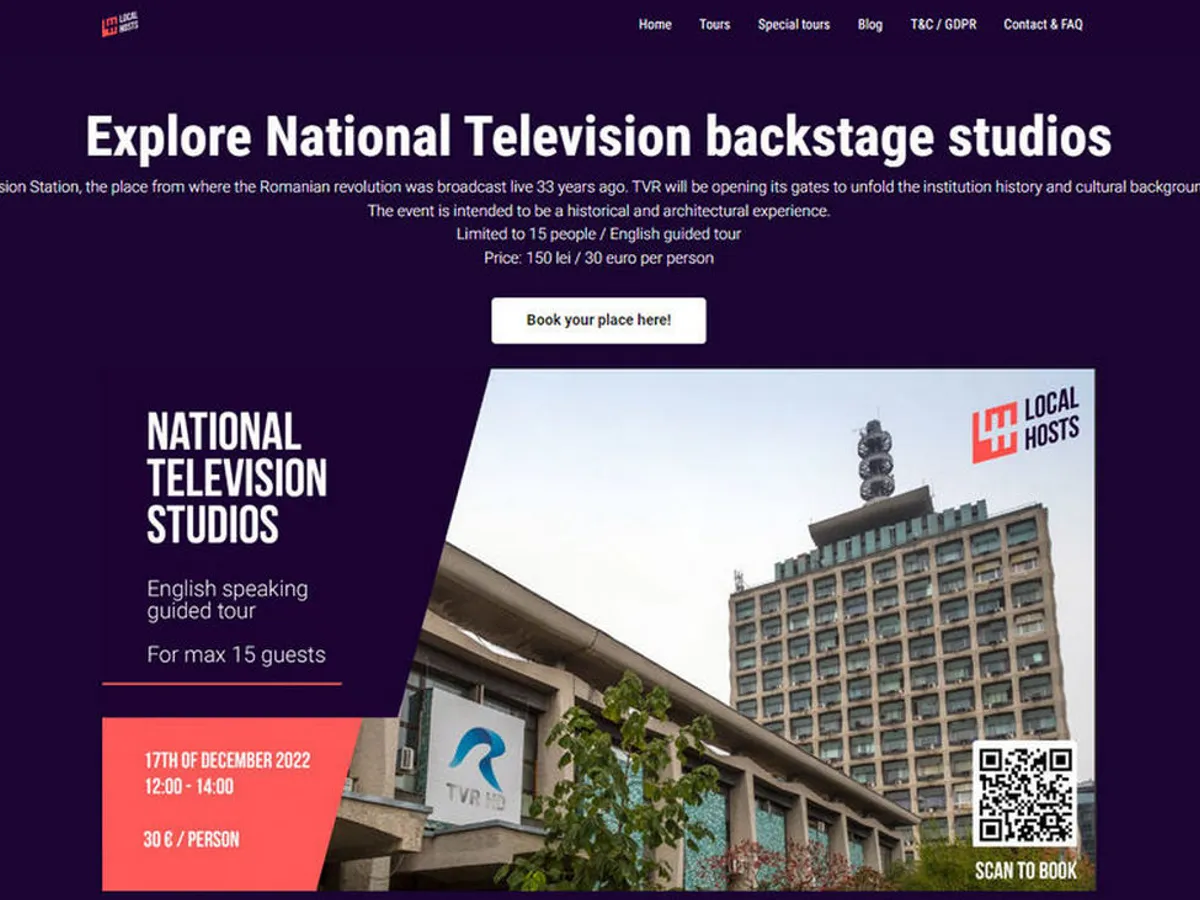Open the Special tours menu
This screenshot has height=900, width=1200.
(x=793, y=25)
